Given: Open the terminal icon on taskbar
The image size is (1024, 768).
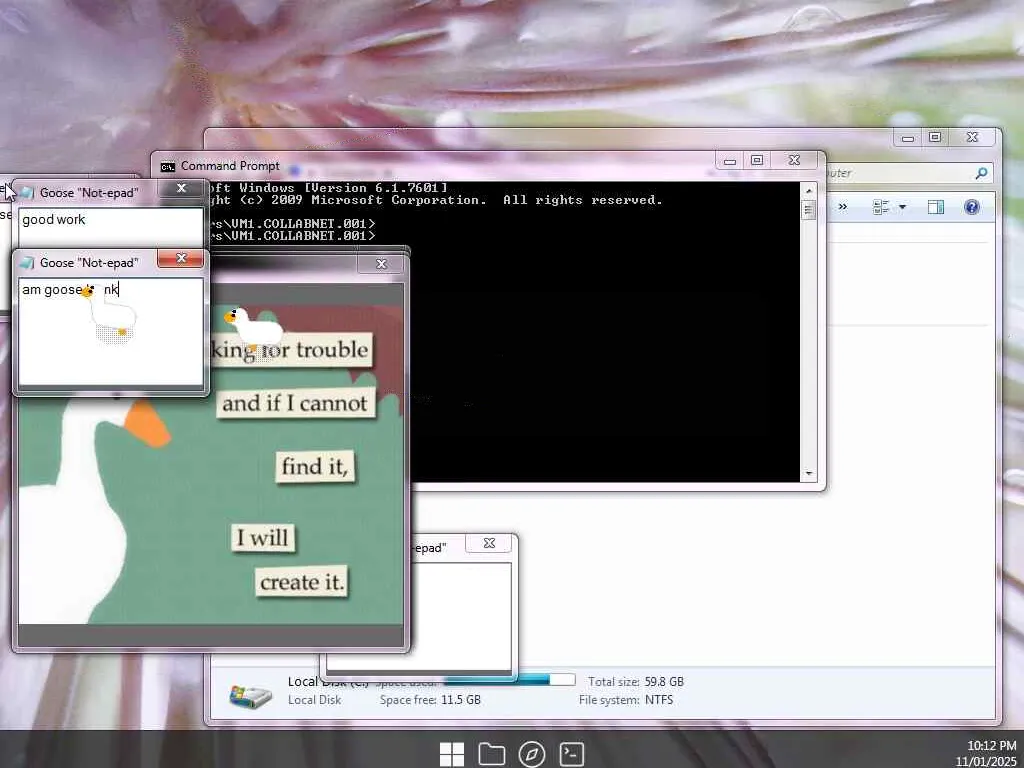Looking at the screenshot, I should [x=571, y=754].
